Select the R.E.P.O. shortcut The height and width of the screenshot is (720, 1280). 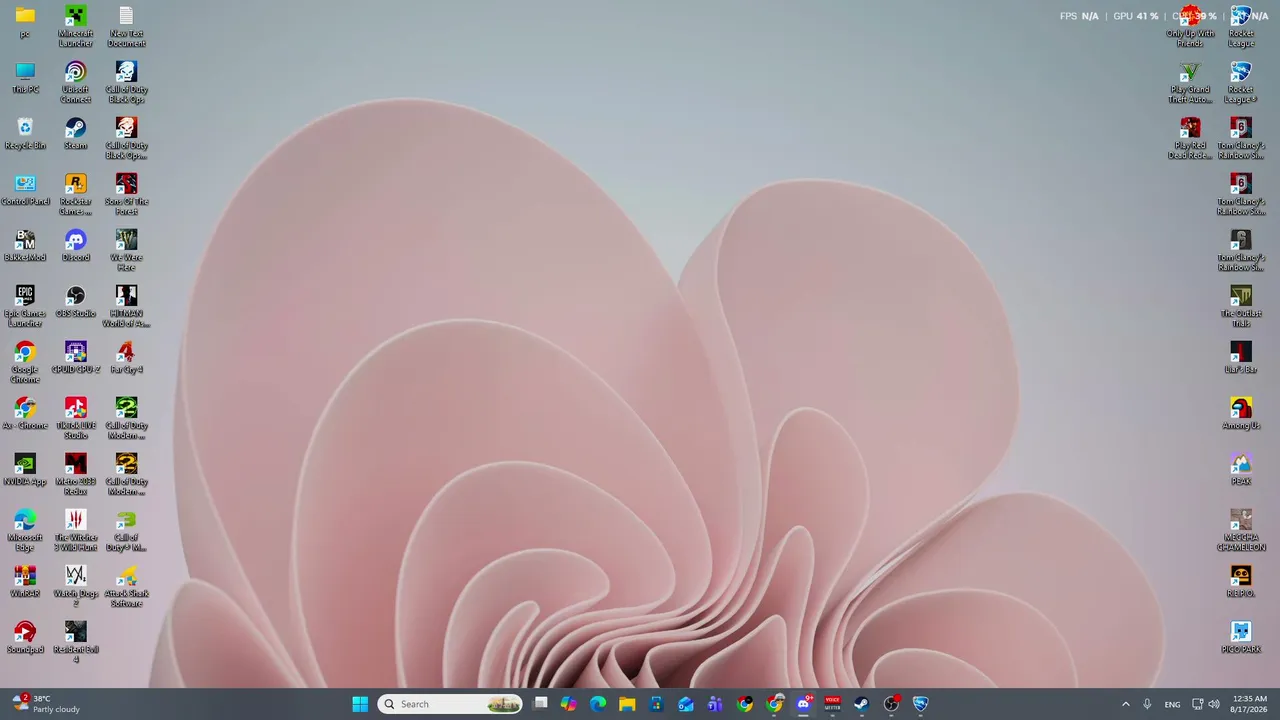tap(1241, 581)
